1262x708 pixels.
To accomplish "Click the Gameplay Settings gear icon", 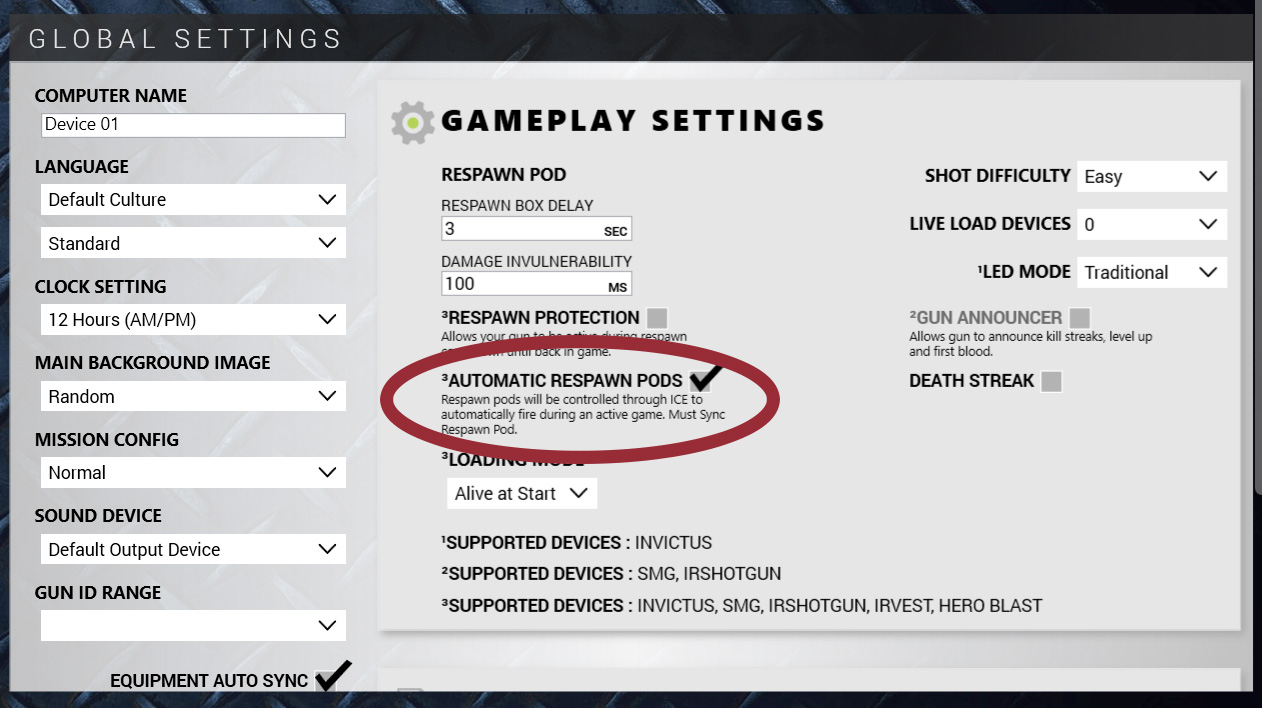I will [413, 121].
